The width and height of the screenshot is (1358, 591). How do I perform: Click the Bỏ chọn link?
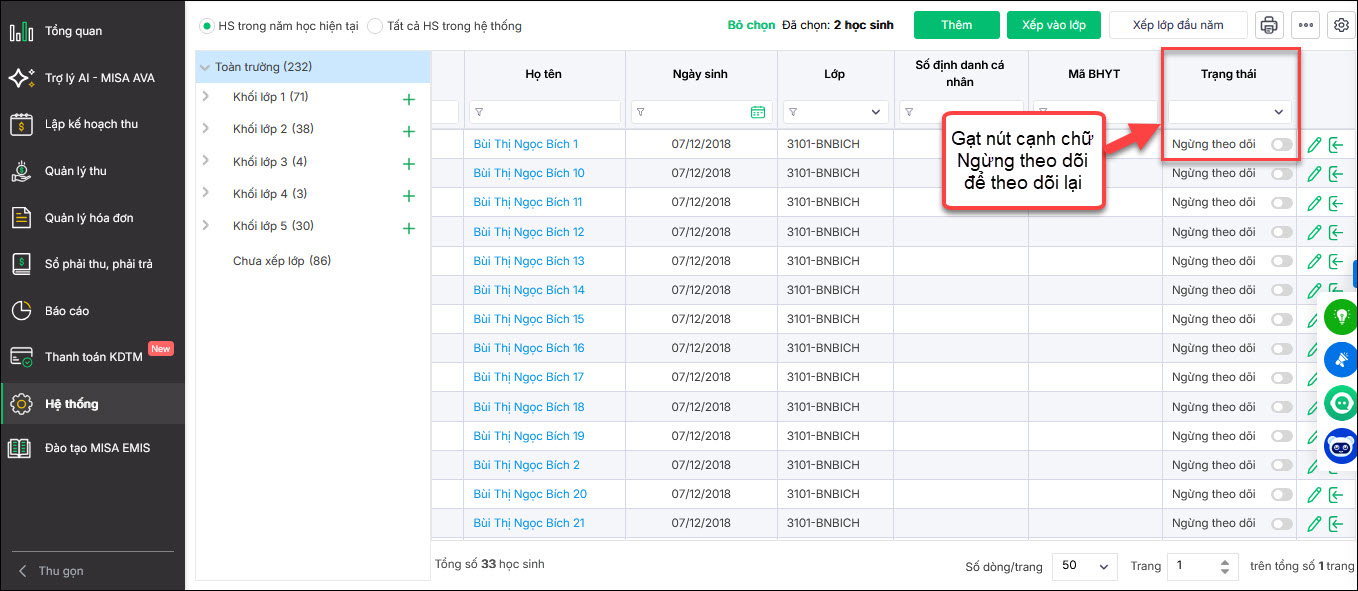tap(751, 25)
